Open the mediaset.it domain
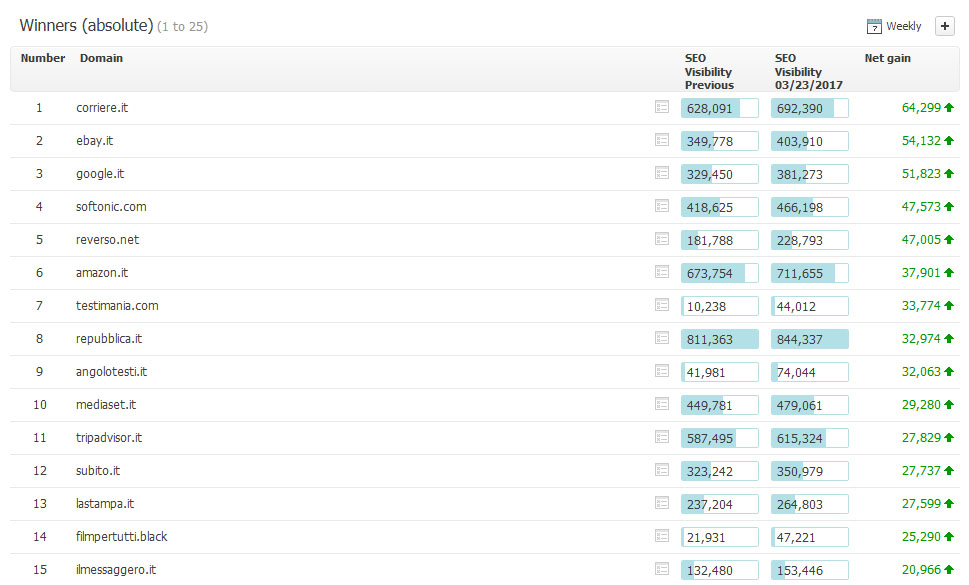The width and height of the screenshot is (969, 585). coord(106,405)
